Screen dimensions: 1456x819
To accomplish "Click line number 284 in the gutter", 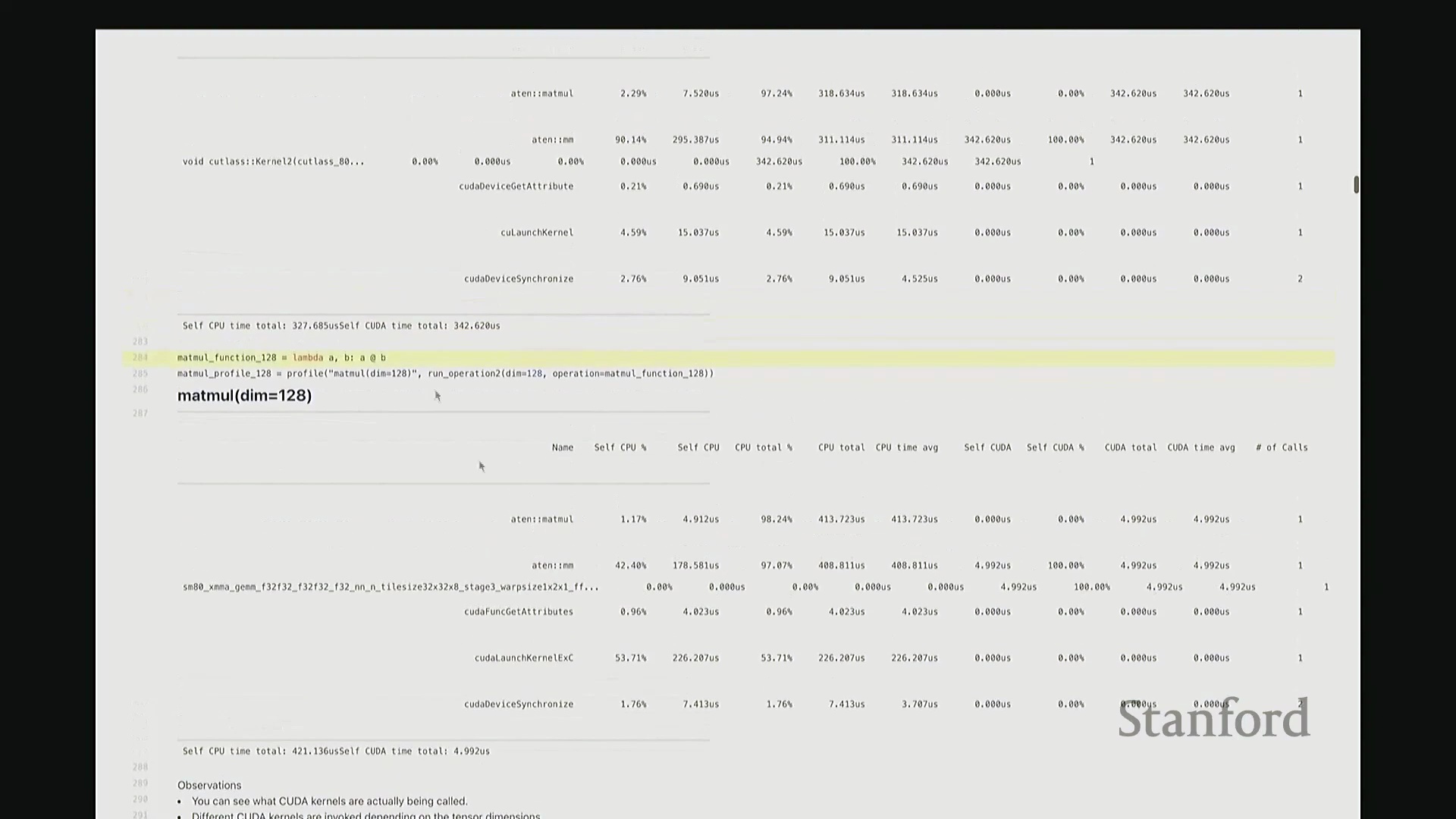I will point(140,357).
